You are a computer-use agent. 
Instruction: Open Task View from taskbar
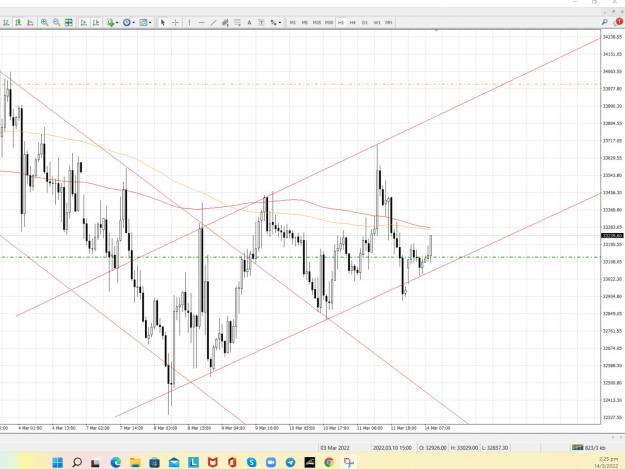coord(95,463)
